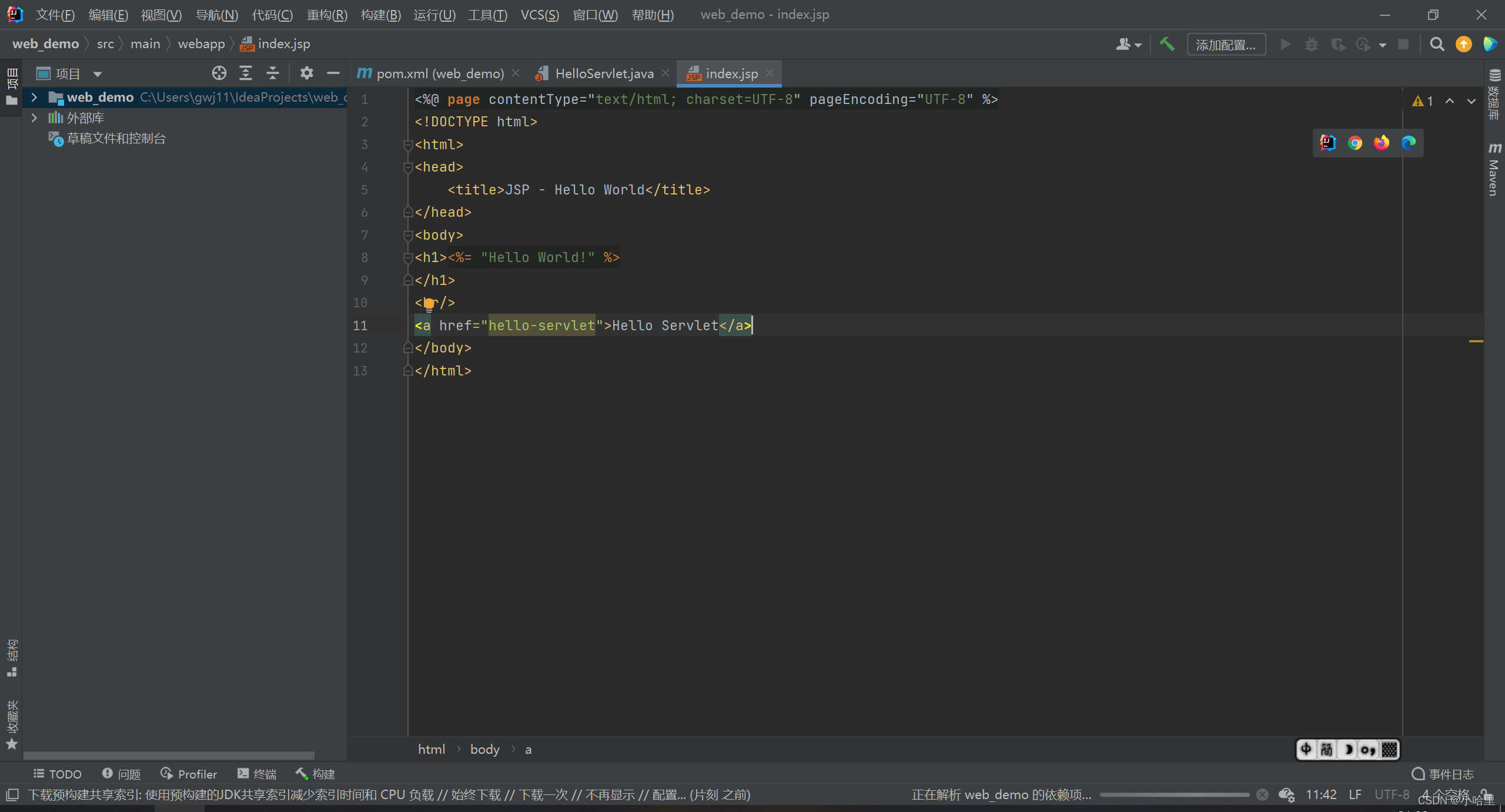The image size is (1505, 812).
Task: Click LF line separator status widget
Action: coord(1355,794)
